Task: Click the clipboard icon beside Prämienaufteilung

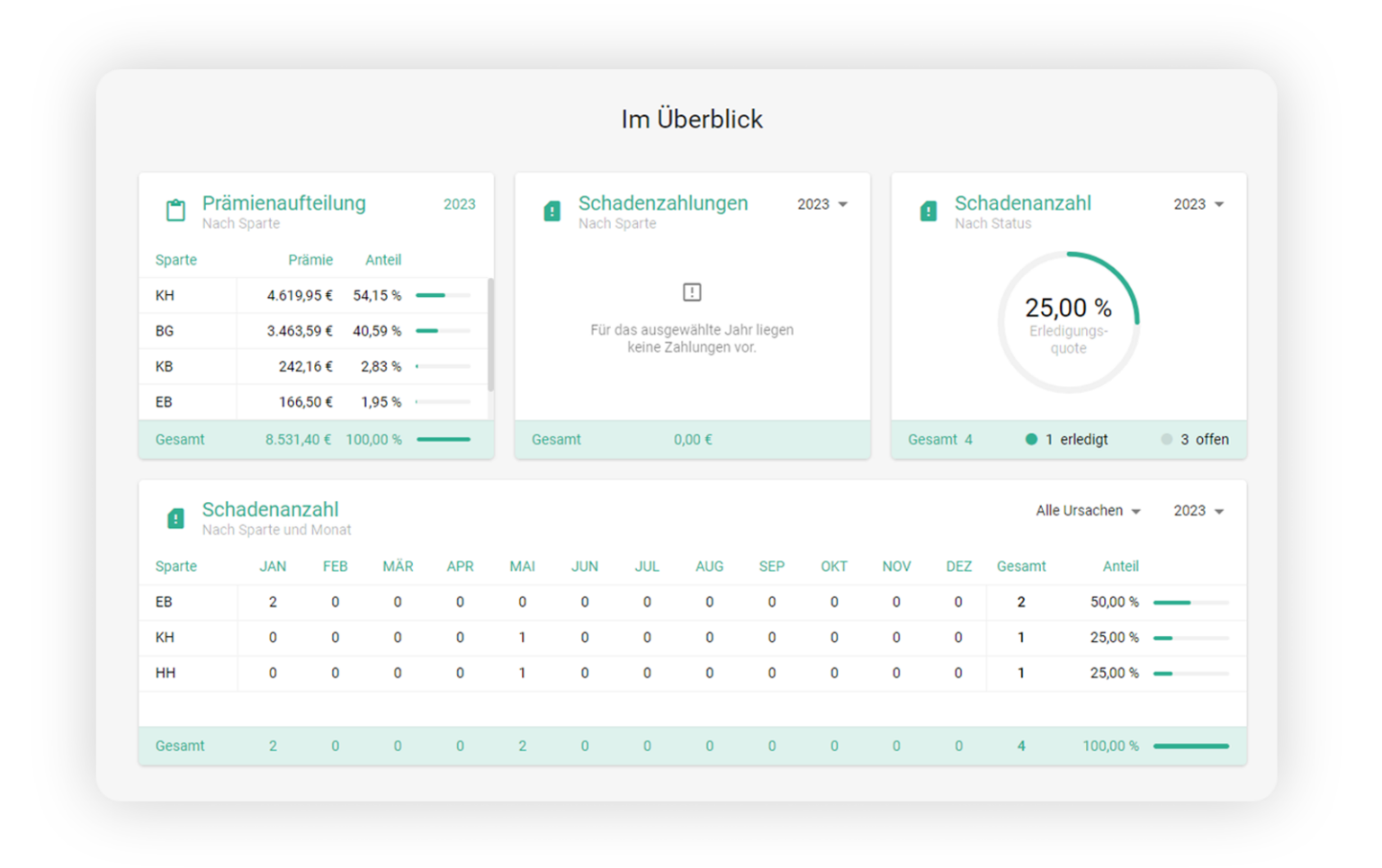Action: (x=175, y=210)
